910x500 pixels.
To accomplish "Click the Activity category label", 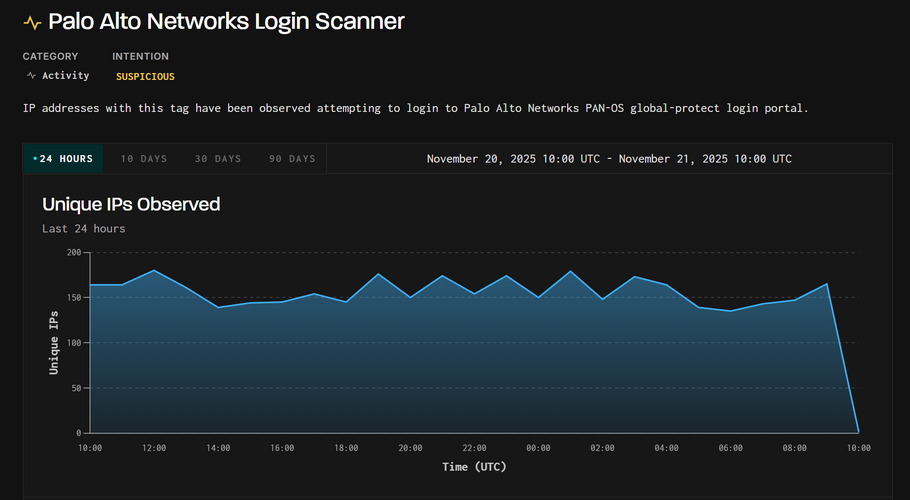I will 65,76.
